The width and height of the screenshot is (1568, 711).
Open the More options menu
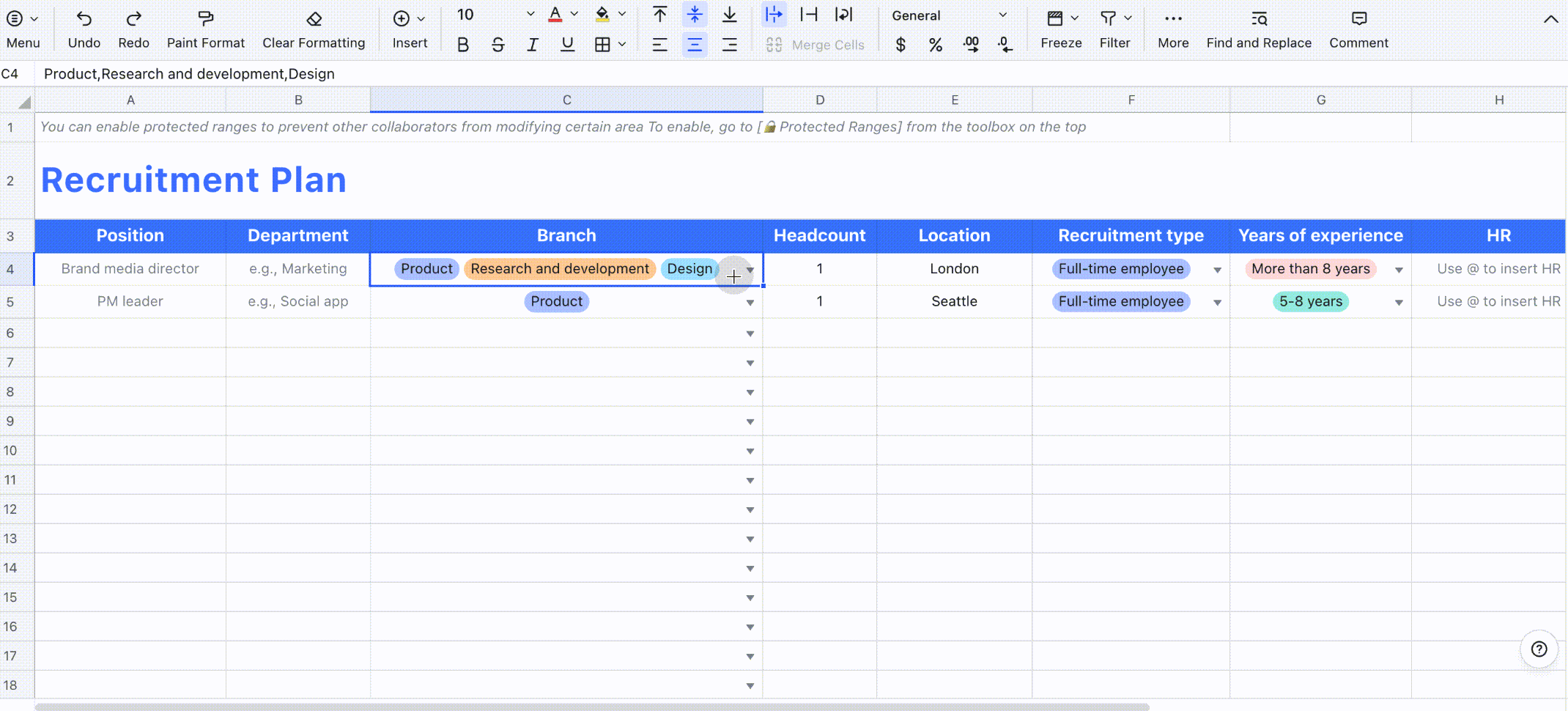[x=1172, y=28]
